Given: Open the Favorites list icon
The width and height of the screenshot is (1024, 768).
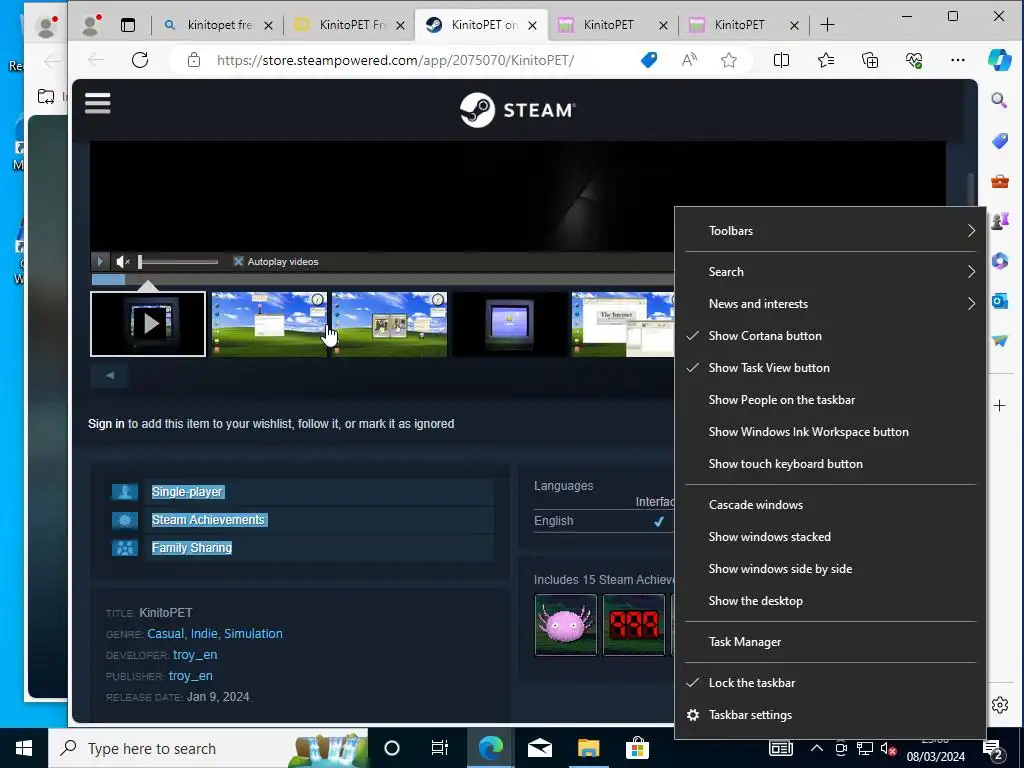Looking at the screenshot, I should (x=825, y=60).
